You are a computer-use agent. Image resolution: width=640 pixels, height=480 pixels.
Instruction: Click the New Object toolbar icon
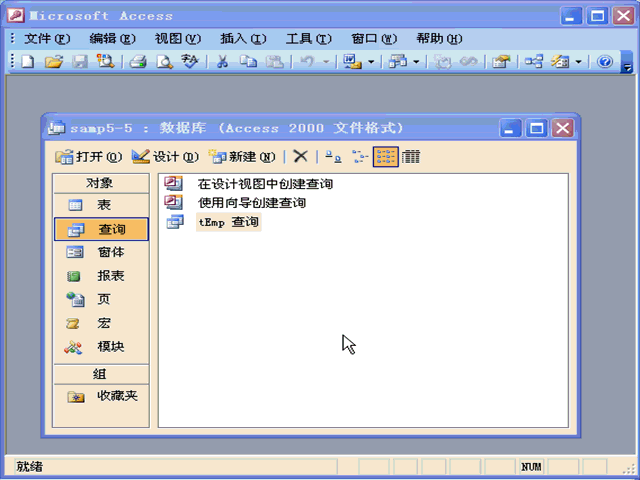tap(560, 62)
